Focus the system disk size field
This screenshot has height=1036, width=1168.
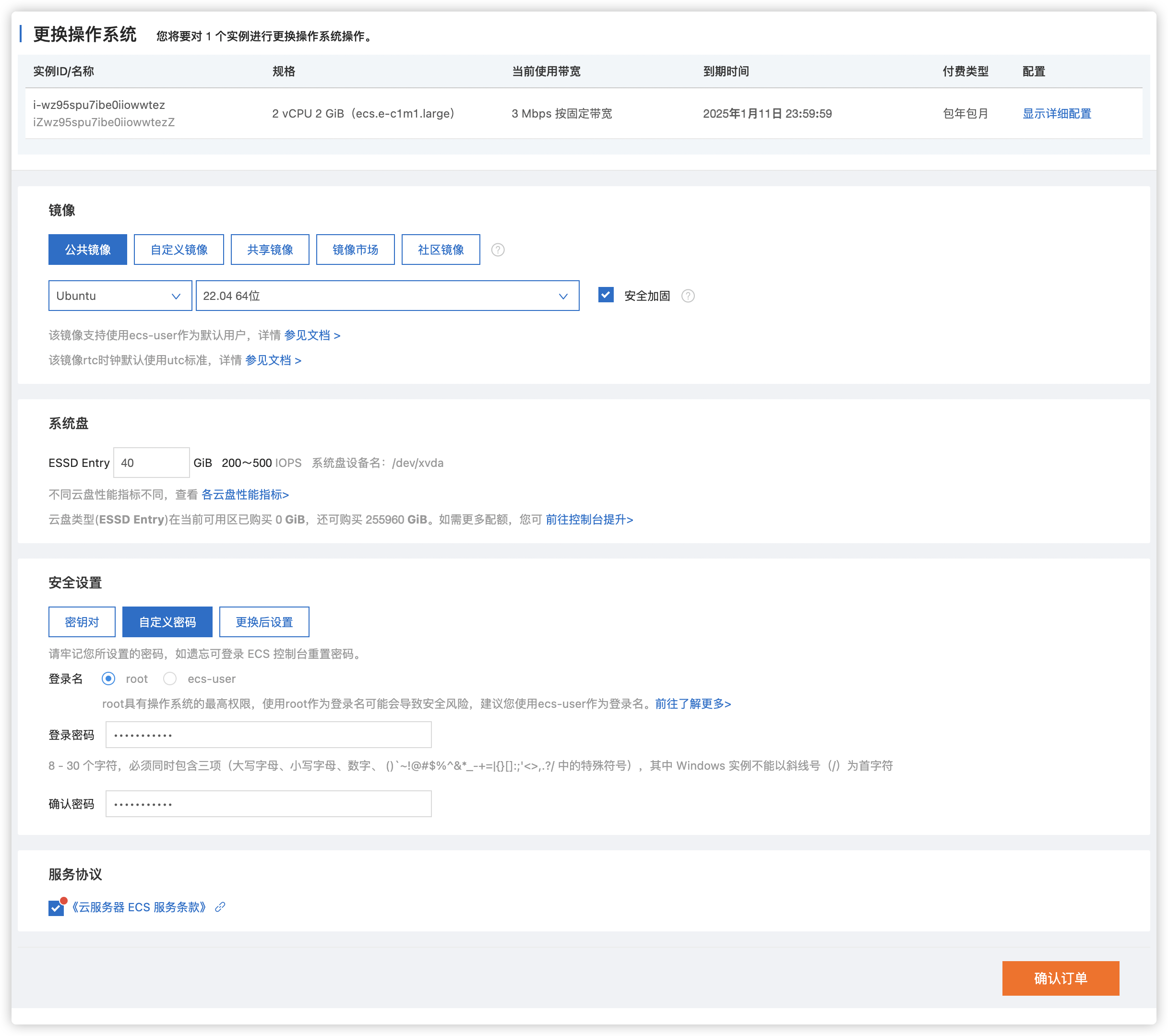pos(152,463)
